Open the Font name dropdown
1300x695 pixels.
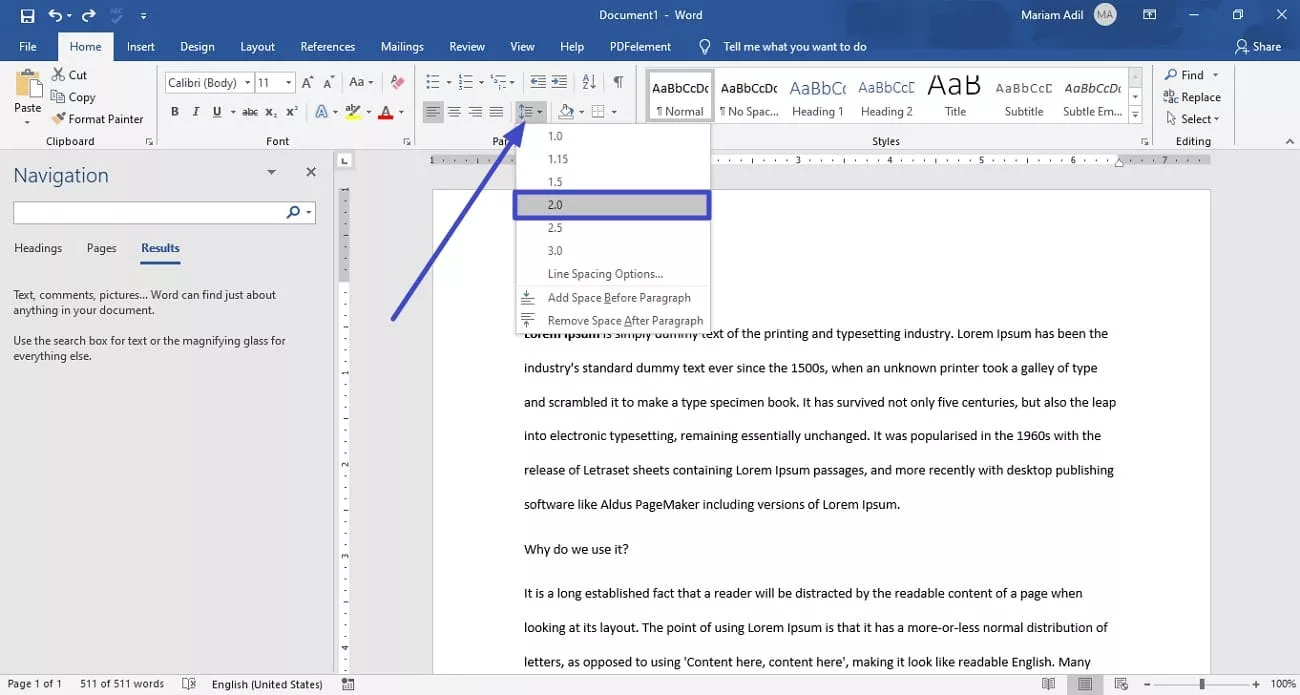click(247, 83)
